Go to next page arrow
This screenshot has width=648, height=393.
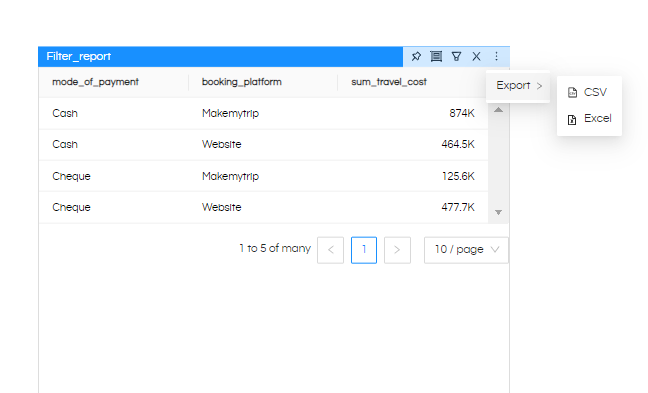397,250
